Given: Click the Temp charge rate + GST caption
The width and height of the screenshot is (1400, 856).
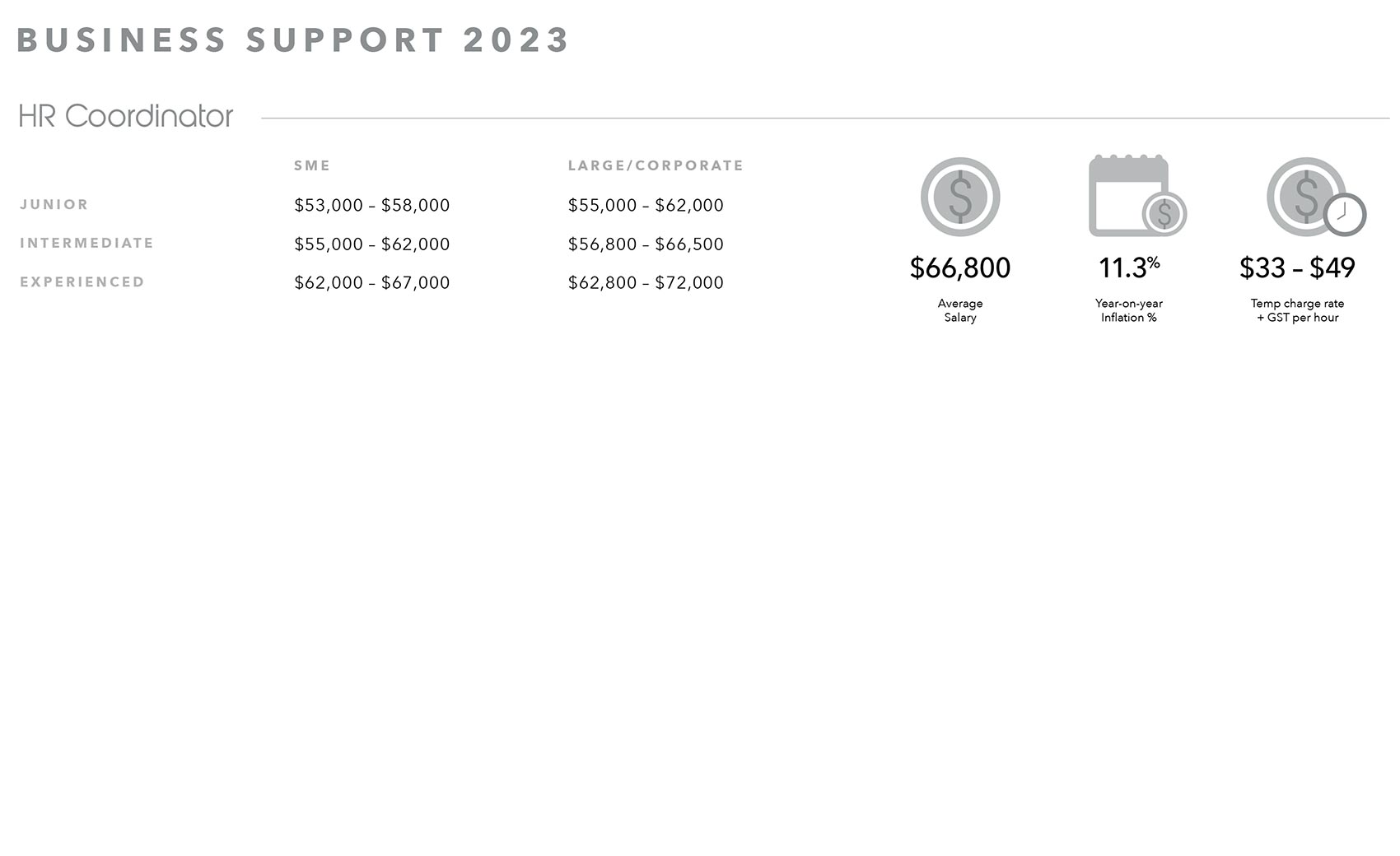Looking at the screenshot, I should tap(1297, 310).
